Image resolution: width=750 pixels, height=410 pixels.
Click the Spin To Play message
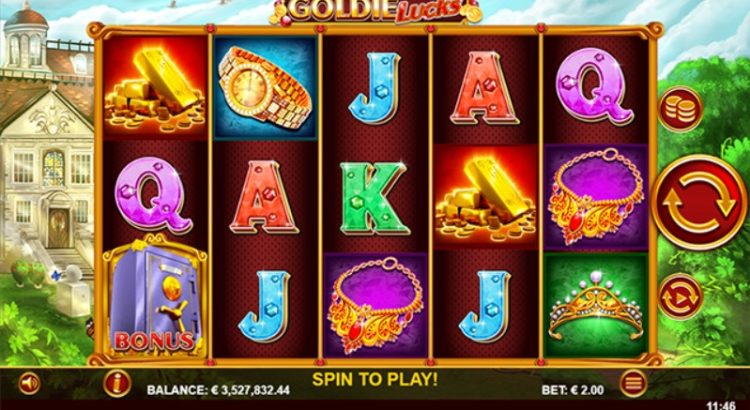coord(375,379)
